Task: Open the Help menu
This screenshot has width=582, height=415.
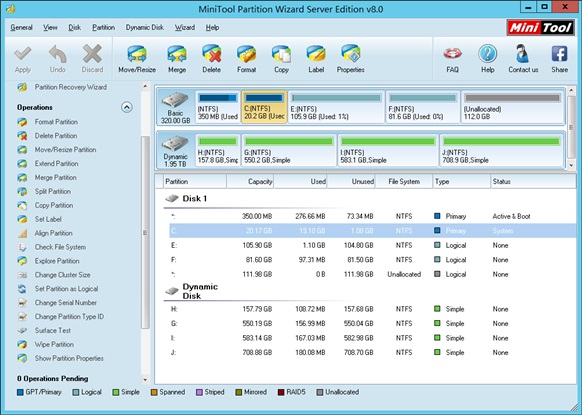Action: 212,27
